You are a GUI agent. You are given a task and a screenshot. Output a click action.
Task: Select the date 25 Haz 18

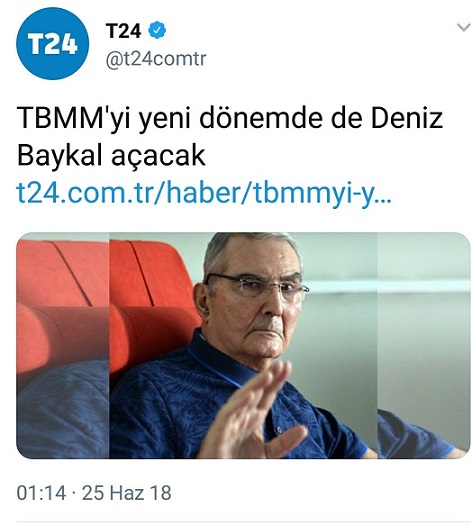pos(127,493)
